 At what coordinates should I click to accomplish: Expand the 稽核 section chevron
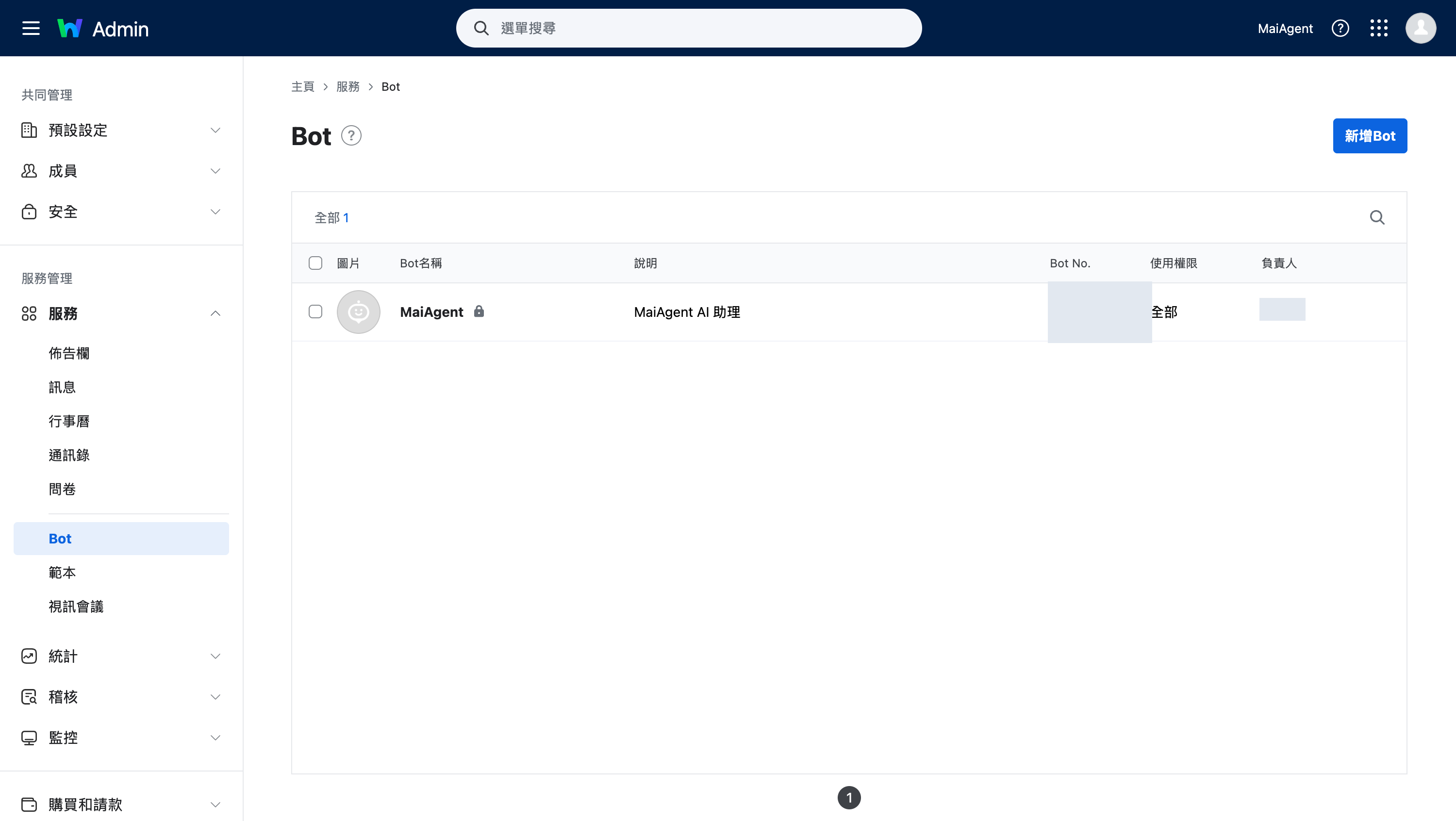pyautogui.click(x=215, y=697)
